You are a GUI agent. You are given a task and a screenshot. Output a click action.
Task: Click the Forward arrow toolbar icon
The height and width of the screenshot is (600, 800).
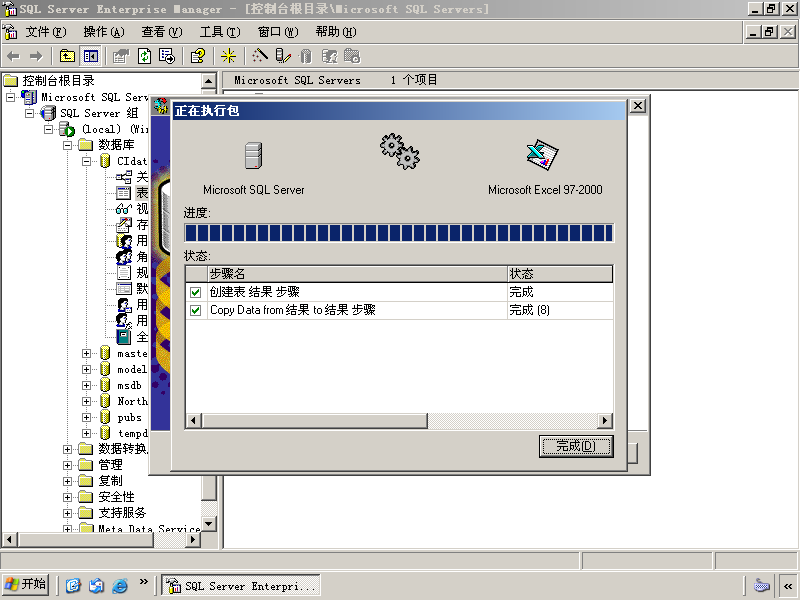(x=36, y=56)
